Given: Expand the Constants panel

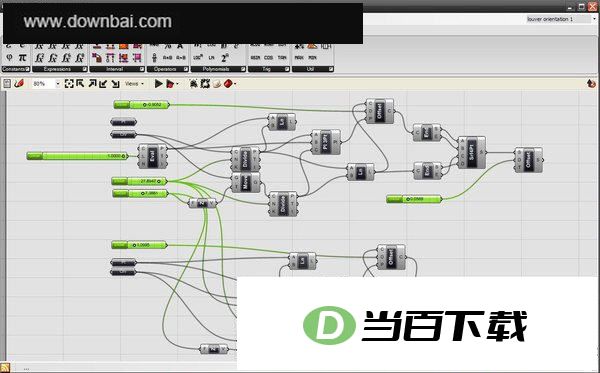Looking at the screenshot, I should click(x=27, y=69).
